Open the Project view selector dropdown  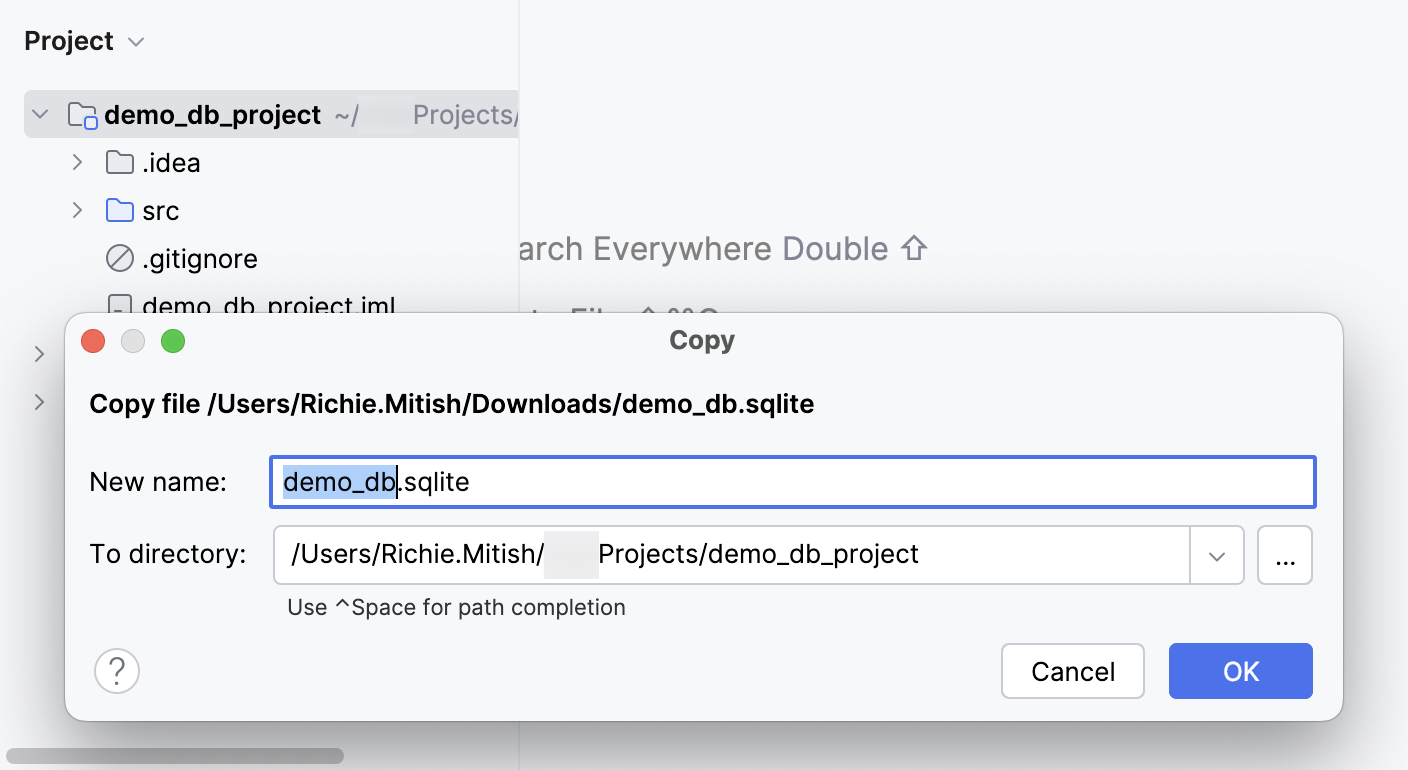point(137,41)
